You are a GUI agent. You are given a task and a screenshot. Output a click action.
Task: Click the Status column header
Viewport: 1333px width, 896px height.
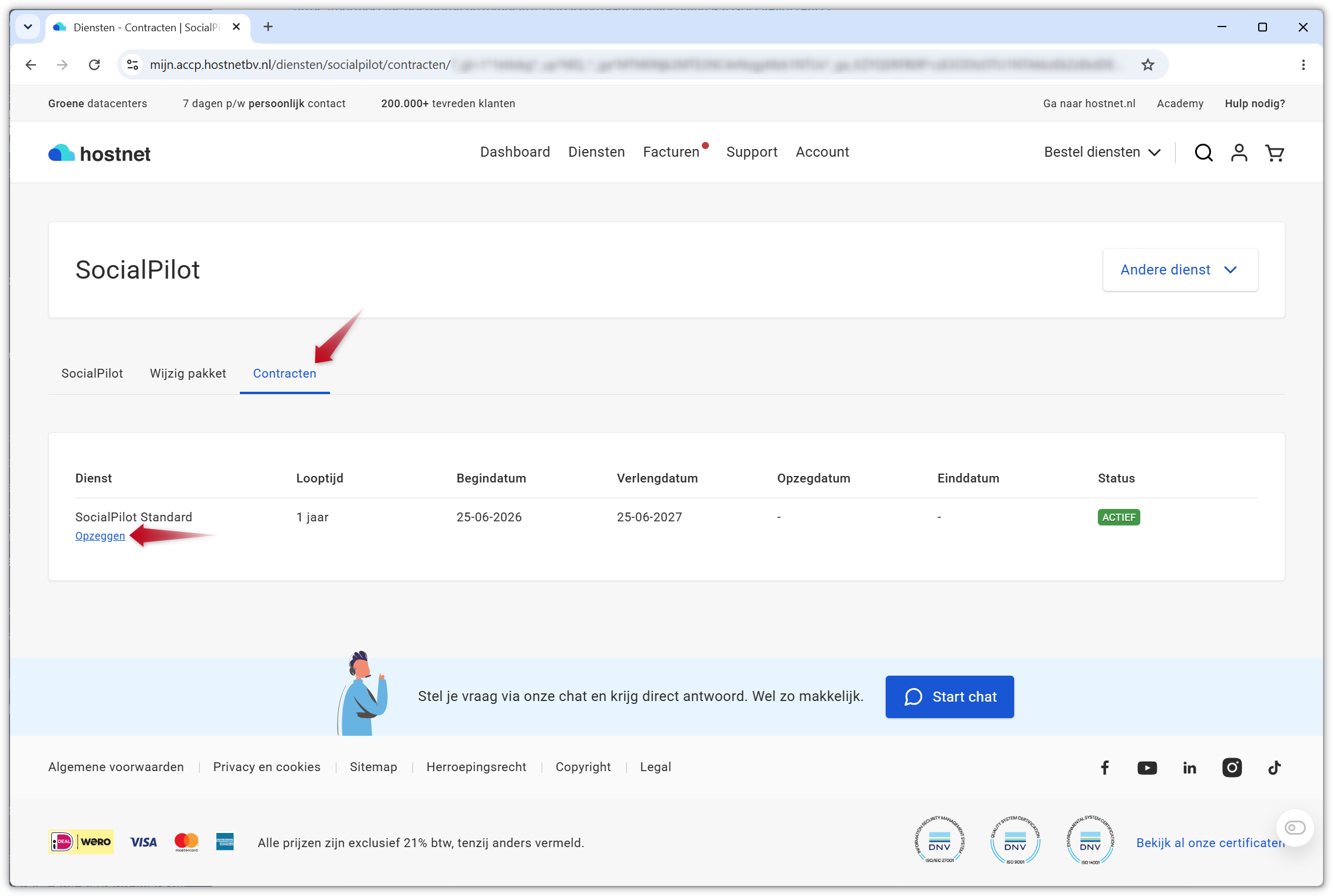pos(1116,478)
